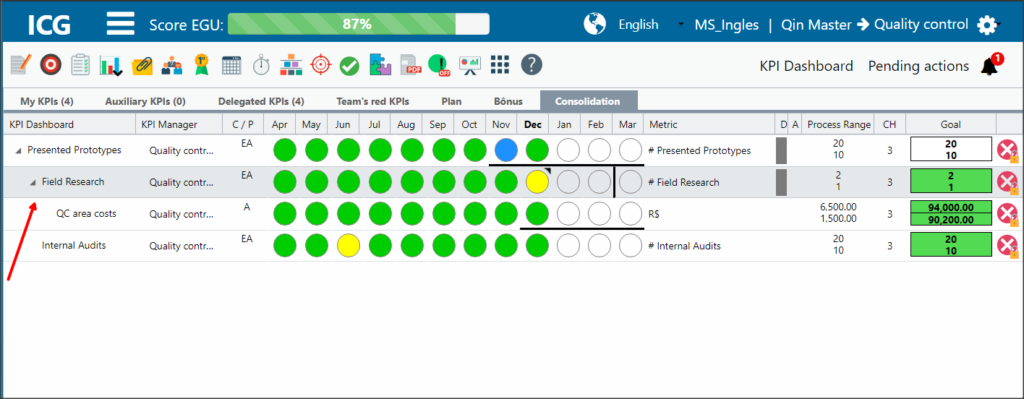Image resolution: width=1024 pixels, height=399 pixels.
Task: Open the hierarchy blocks icon
Action: coord(291,65)
